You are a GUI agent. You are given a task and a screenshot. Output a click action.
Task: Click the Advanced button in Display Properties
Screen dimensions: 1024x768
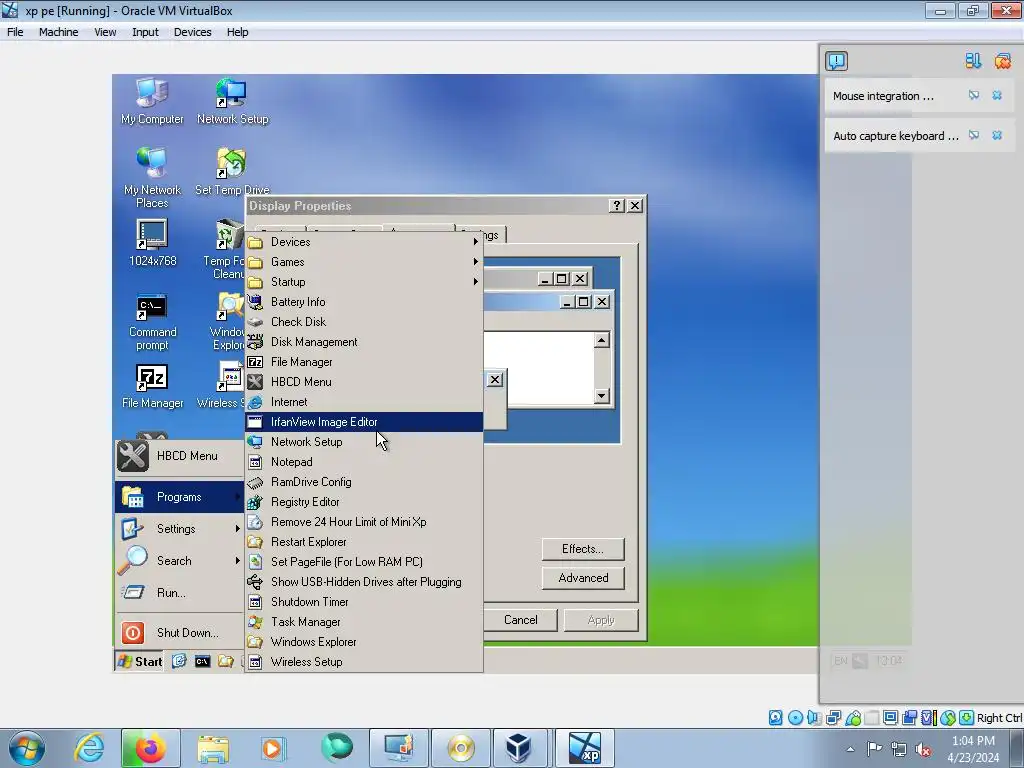tap(583, 578)
